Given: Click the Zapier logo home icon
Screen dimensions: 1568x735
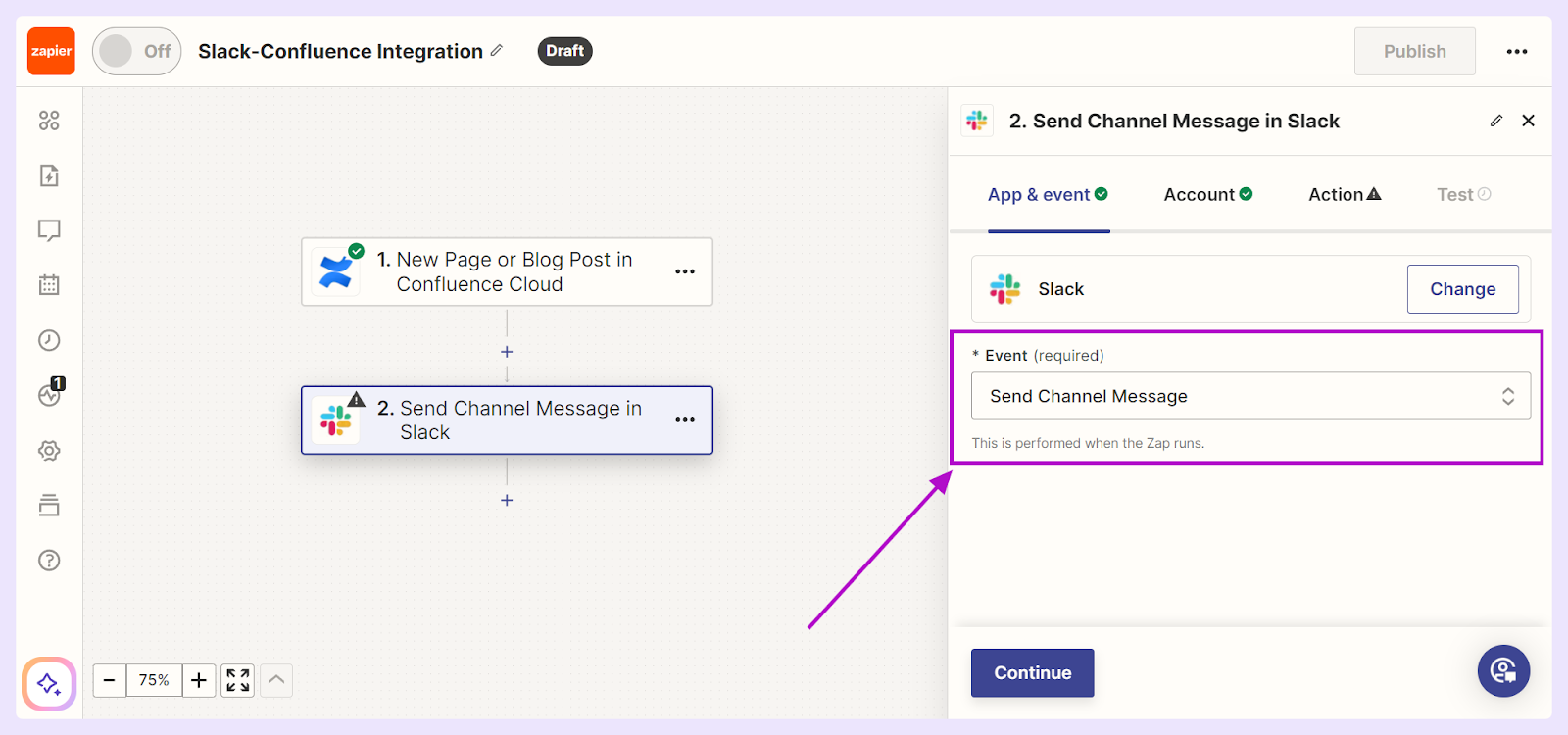Looking at the screenshot, I should pyautogui.click(x=51, y=51).
